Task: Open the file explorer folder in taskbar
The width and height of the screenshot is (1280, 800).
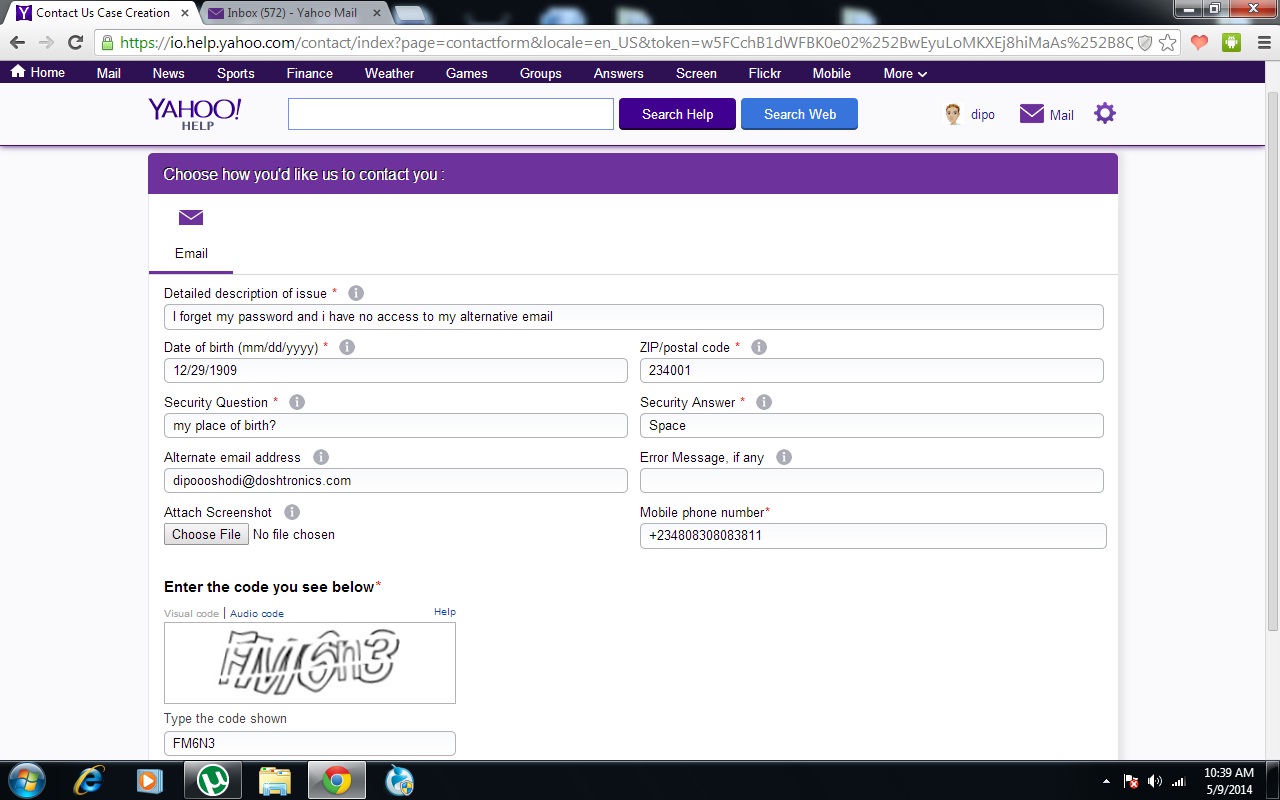Action: pos(275,780)
